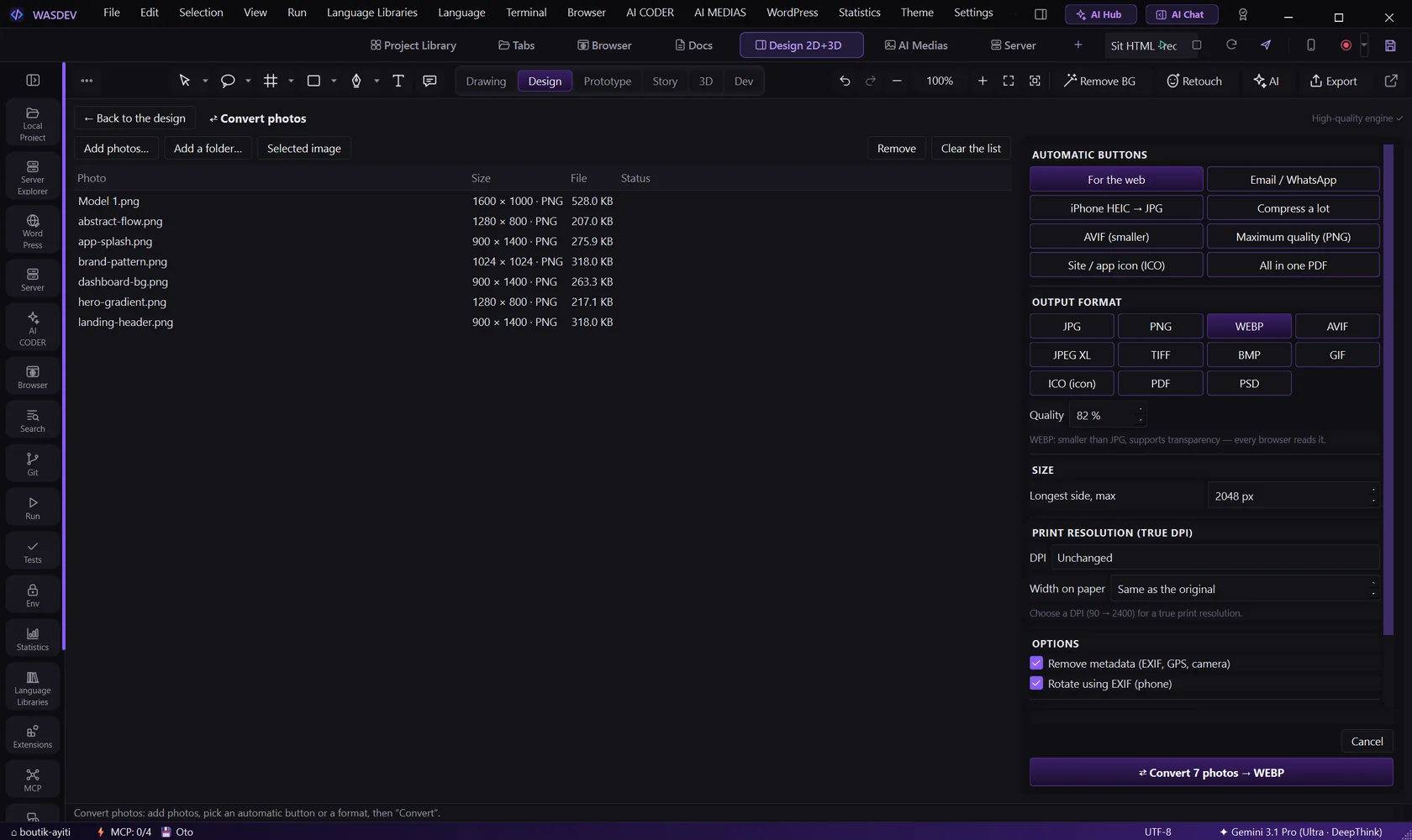
Task: Select AVIF output format
Action: [x=1337, y=326]
